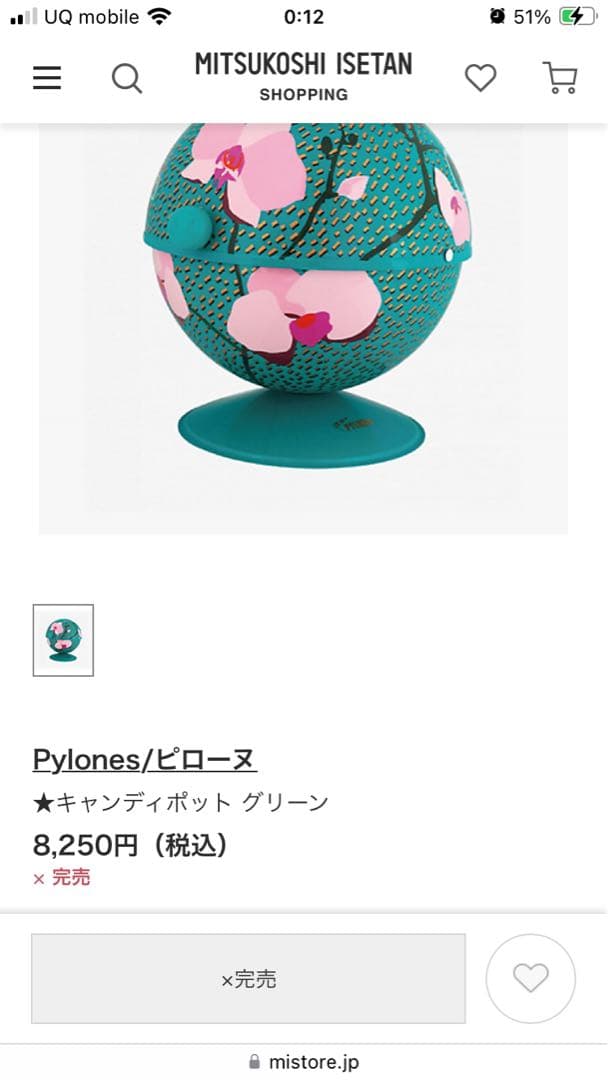608x1080 pixels.
Task: Open the Pylones/ピローヌ brand link
Action: coord(145,760)
